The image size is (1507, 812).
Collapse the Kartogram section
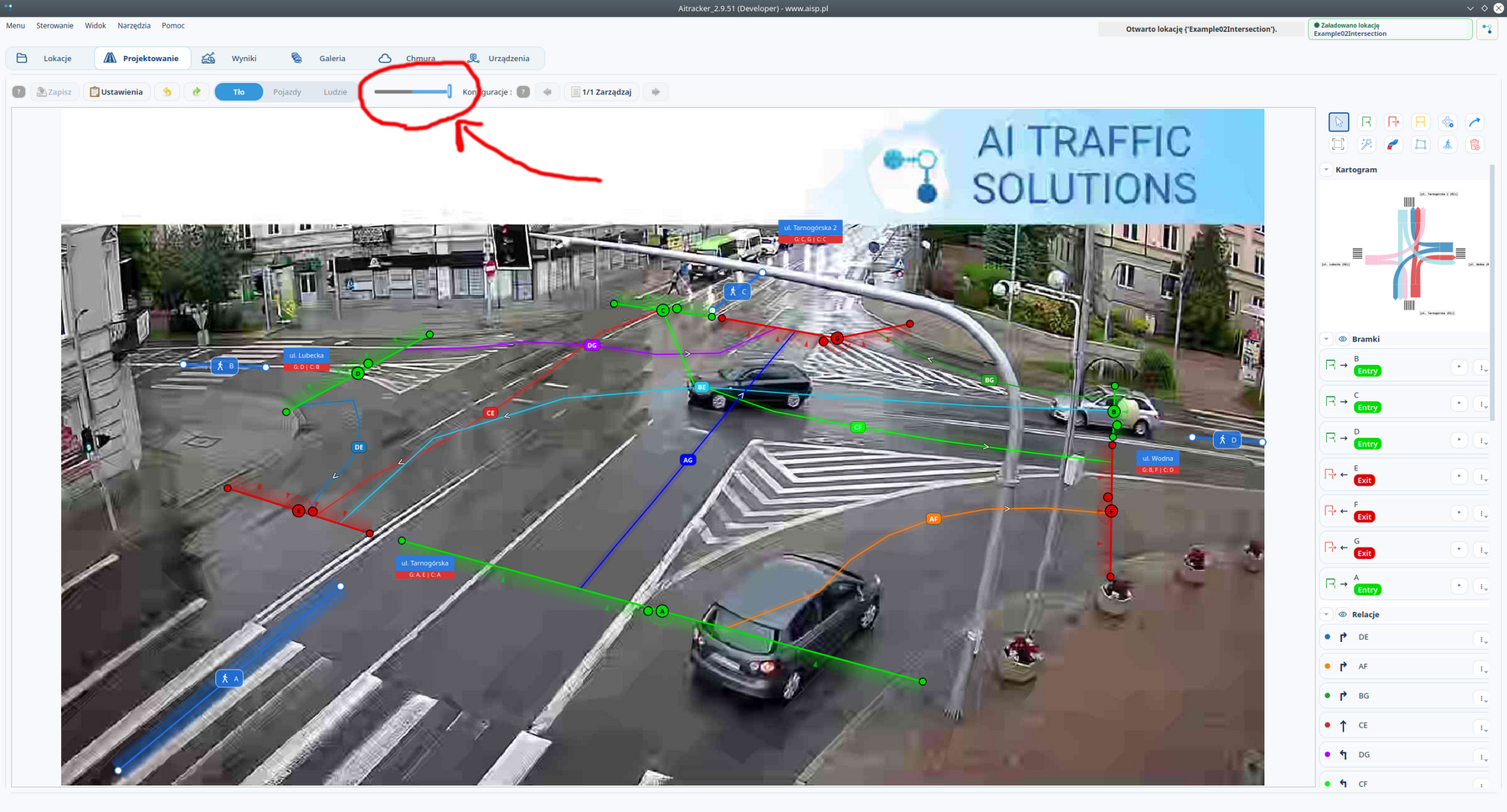click(1326, 170)
